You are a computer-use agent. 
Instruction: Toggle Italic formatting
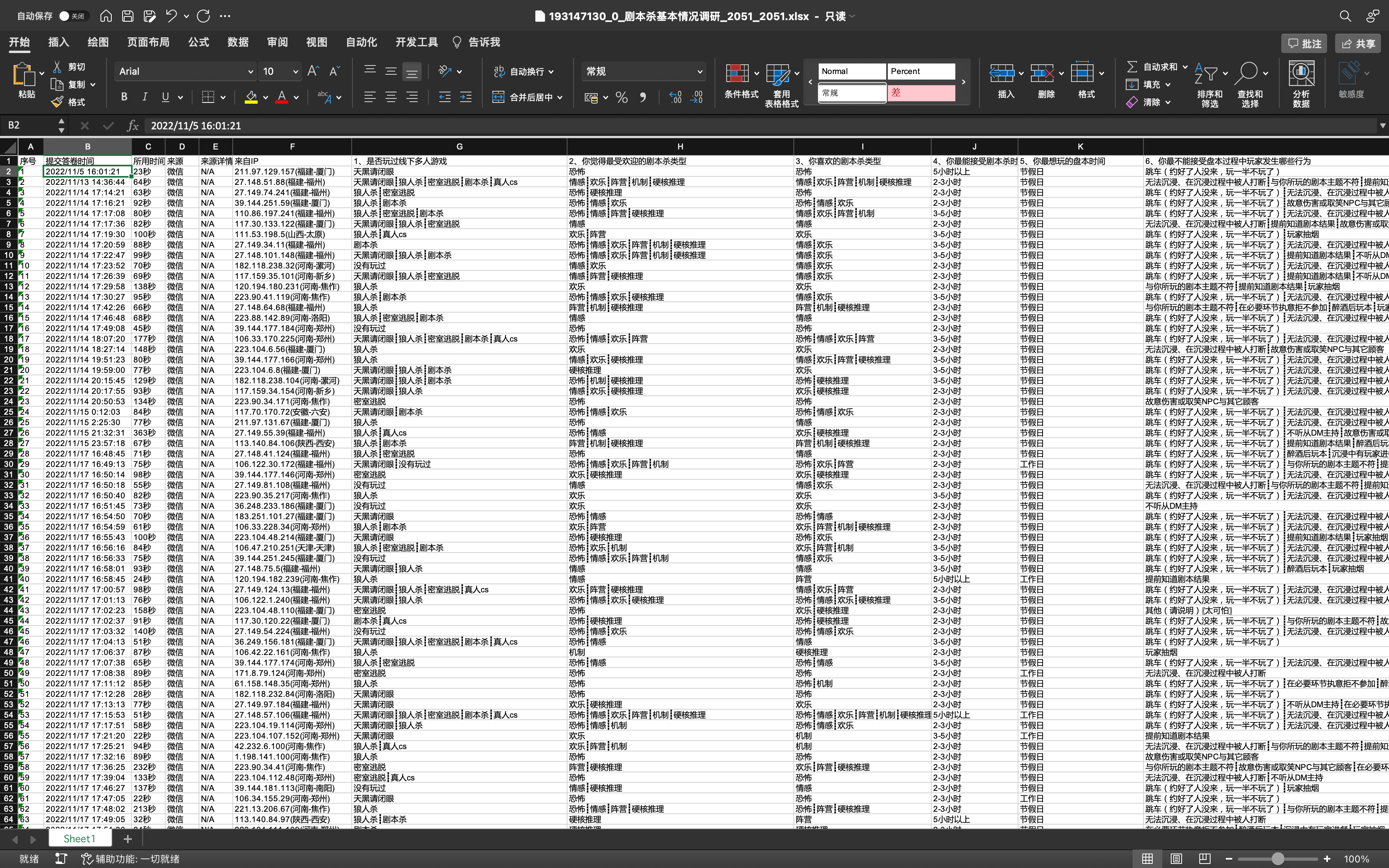(x=145, y=97)
